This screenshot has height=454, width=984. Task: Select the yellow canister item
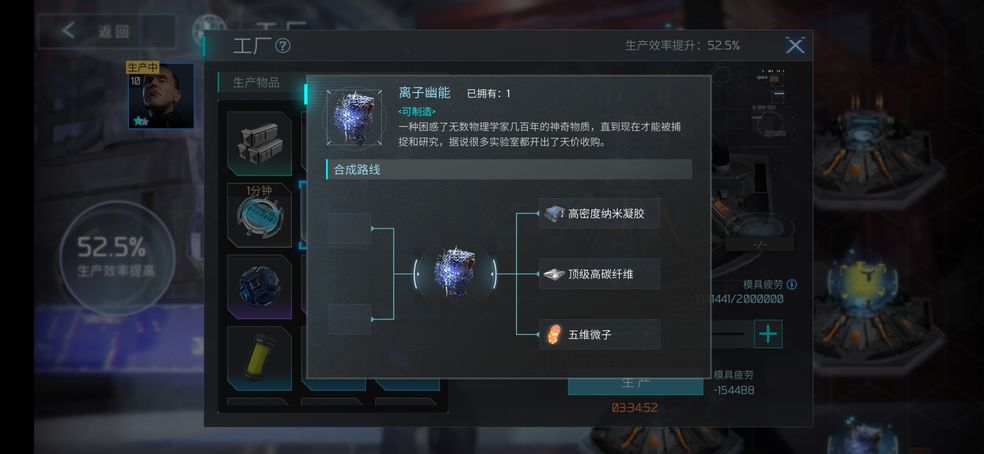coord(259,358)
